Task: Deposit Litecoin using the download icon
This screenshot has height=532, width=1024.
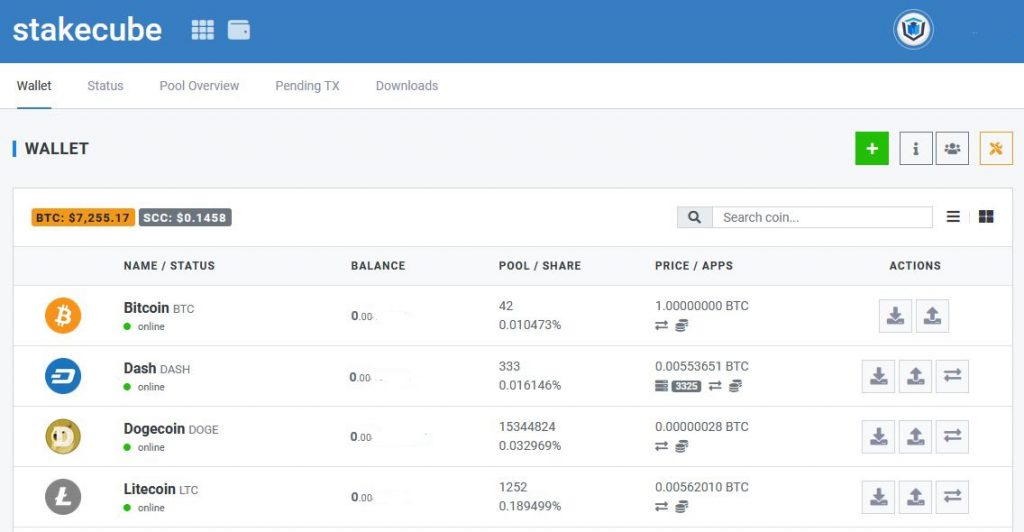Action: click(878, 497)
